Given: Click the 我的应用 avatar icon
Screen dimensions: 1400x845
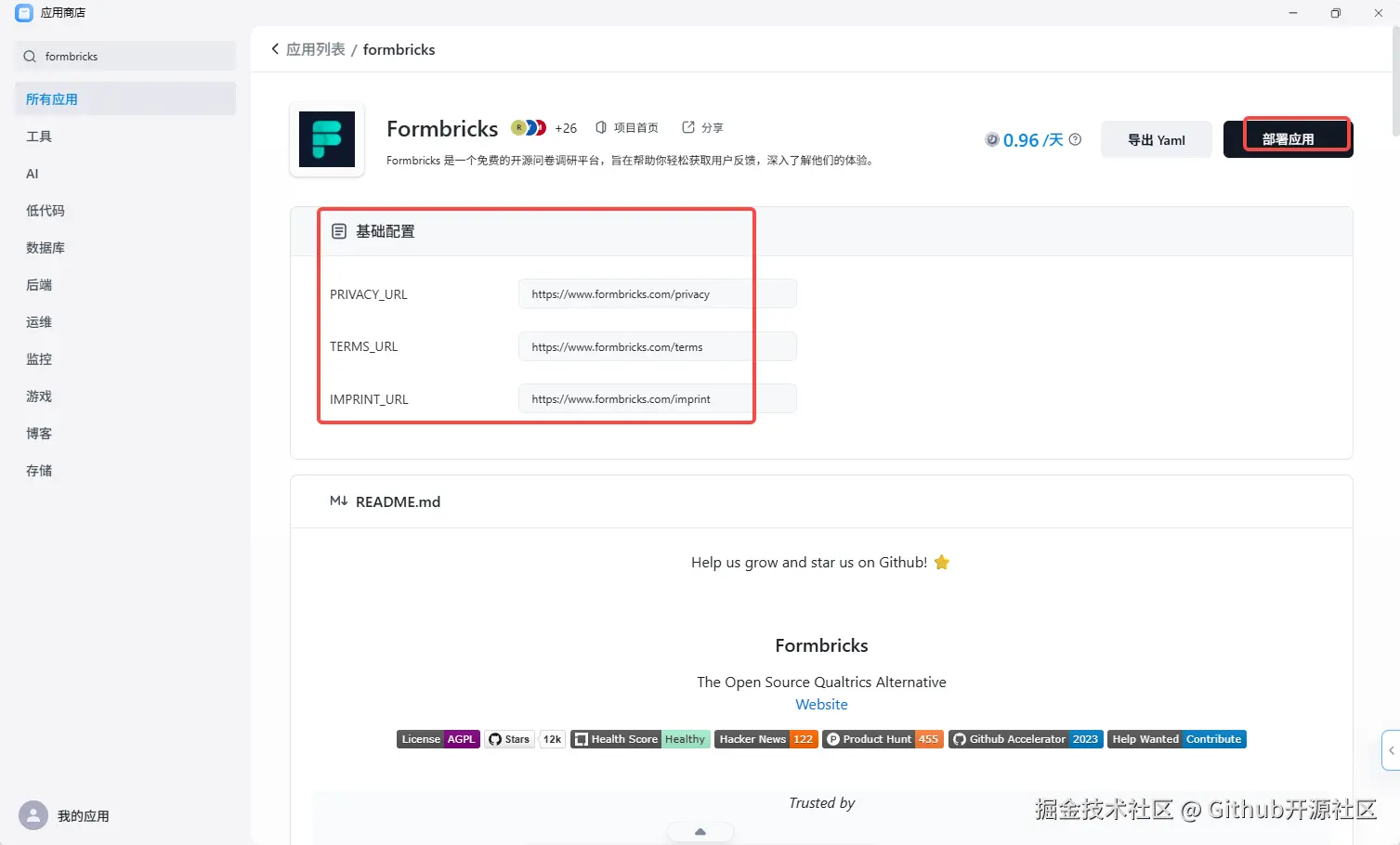Looking at the screenshot, I should (x=33, y=815).
